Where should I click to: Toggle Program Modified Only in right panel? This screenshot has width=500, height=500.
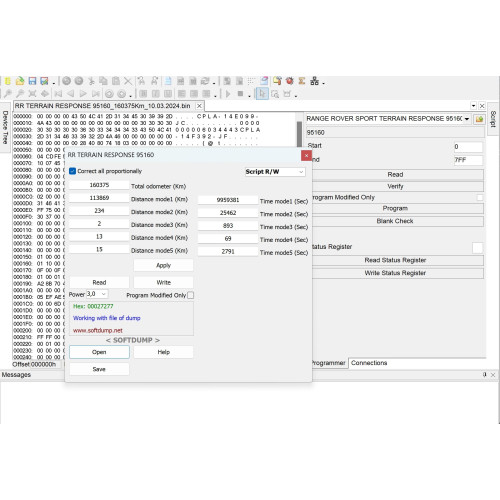point(480,197)
